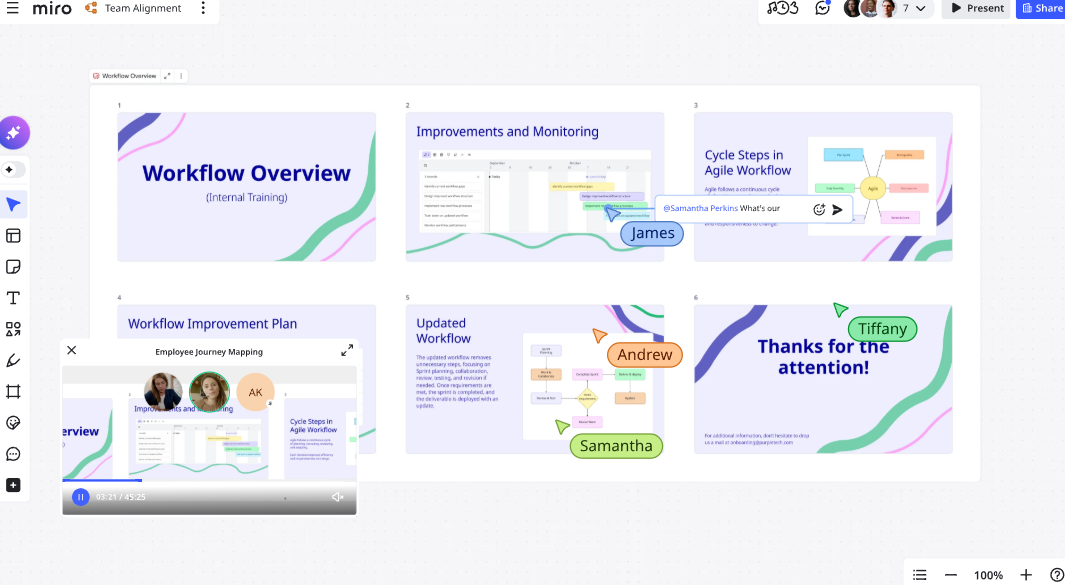This screenshot has width=1065, height=585.
Task: Choose the Select arrow tool
Action: (x=14, y=205)
